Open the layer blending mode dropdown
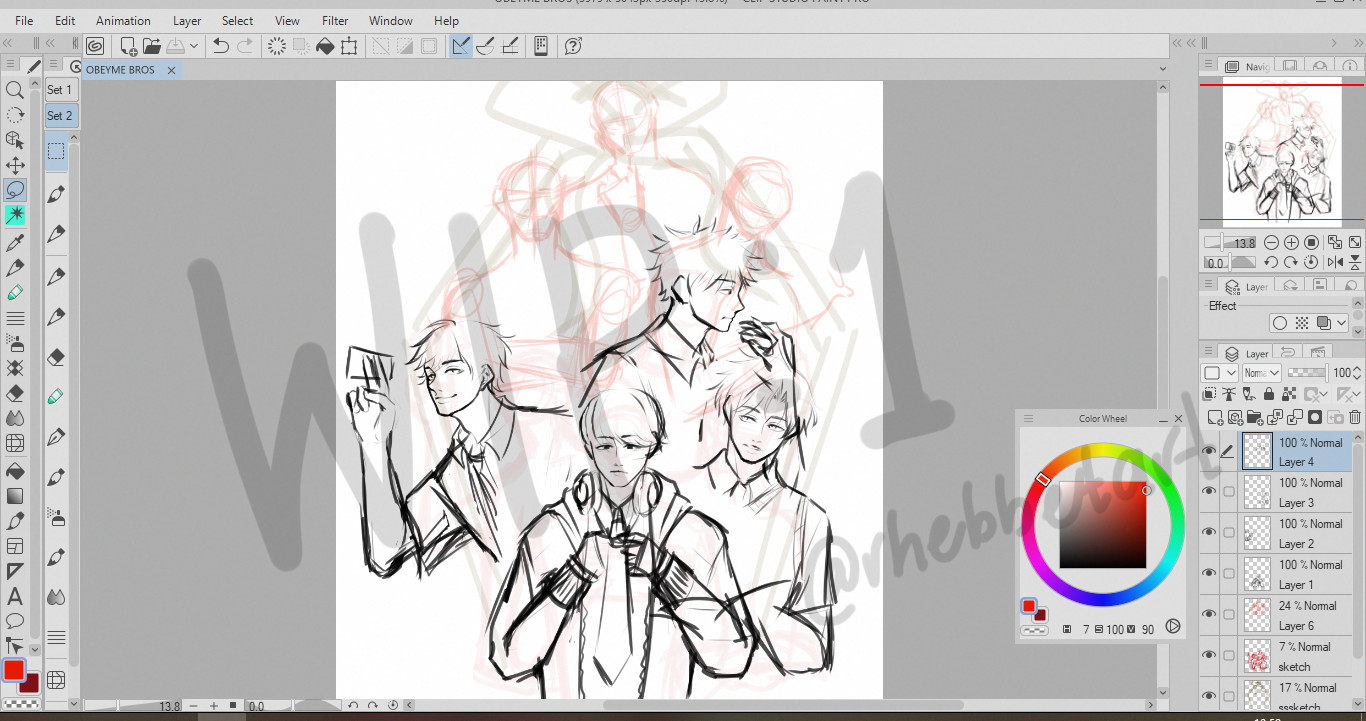The width and height of the screenshot is (1366, 721). [x=1262, y=373]
